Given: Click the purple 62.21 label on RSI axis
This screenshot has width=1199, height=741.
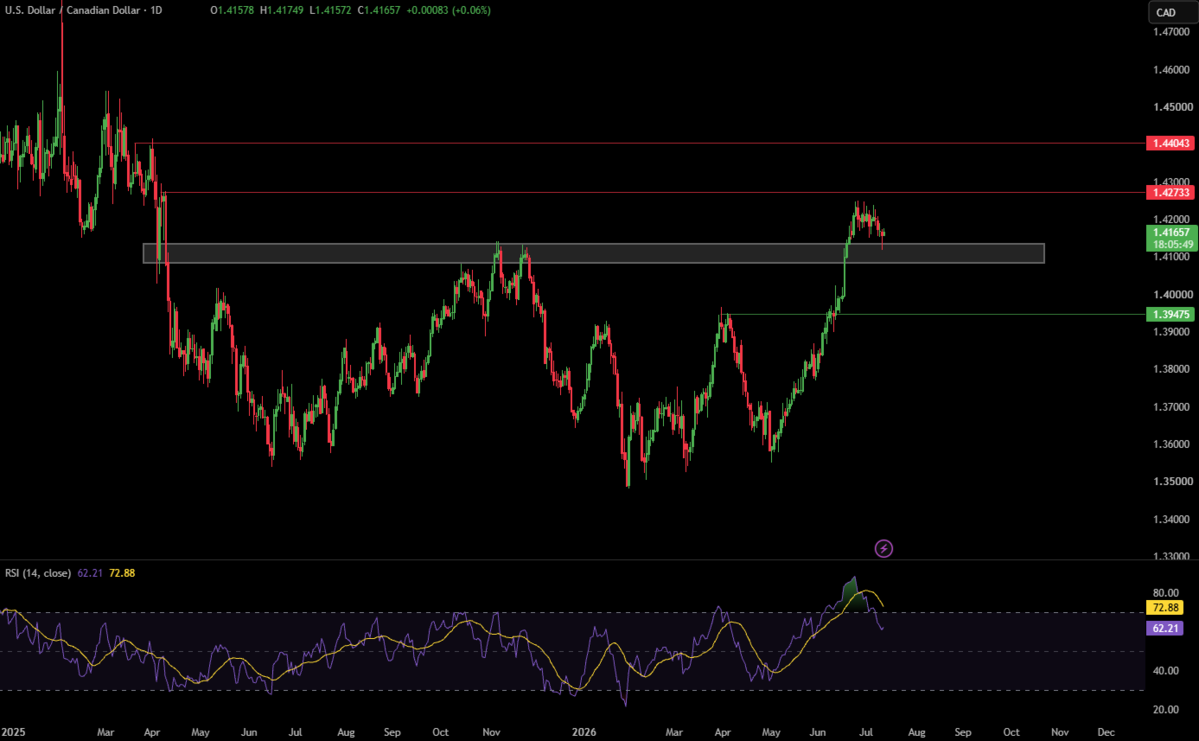Looking at the screenshot, I should pyautogui.click(x=1165, y=628).
